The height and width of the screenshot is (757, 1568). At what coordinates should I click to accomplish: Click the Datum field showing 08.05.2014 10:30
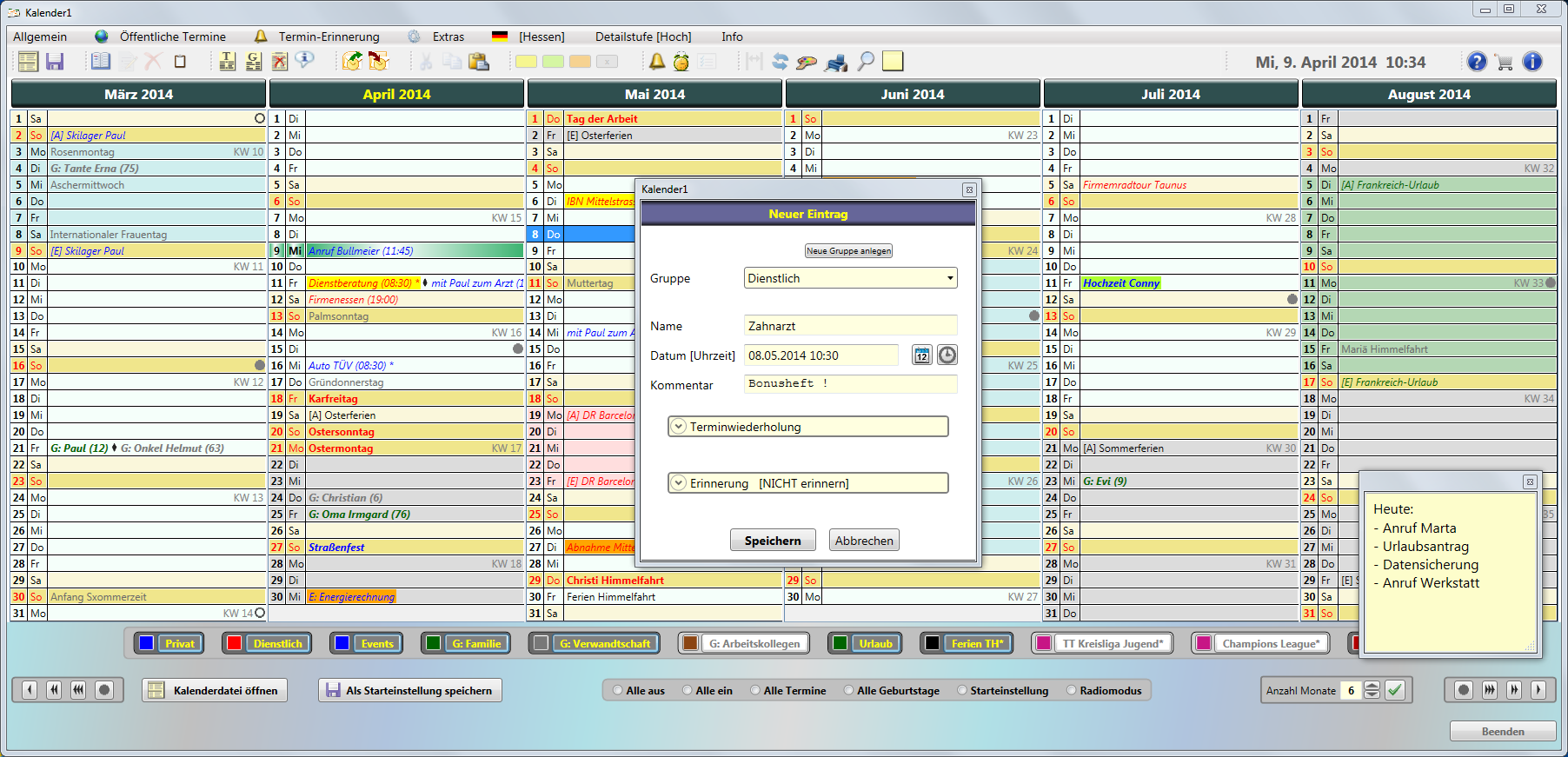[x=821, y=355]
